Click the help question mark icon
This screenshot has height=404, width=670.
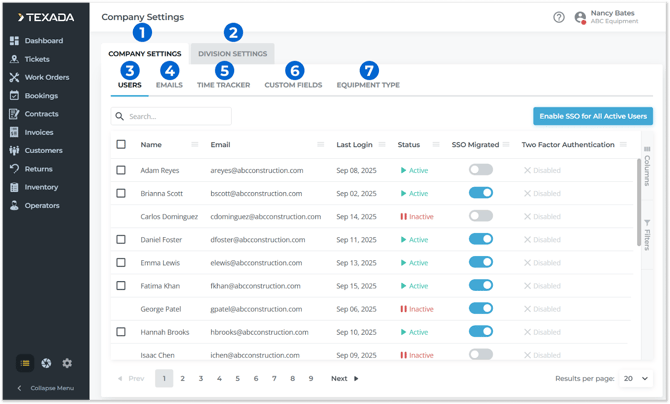559,17
